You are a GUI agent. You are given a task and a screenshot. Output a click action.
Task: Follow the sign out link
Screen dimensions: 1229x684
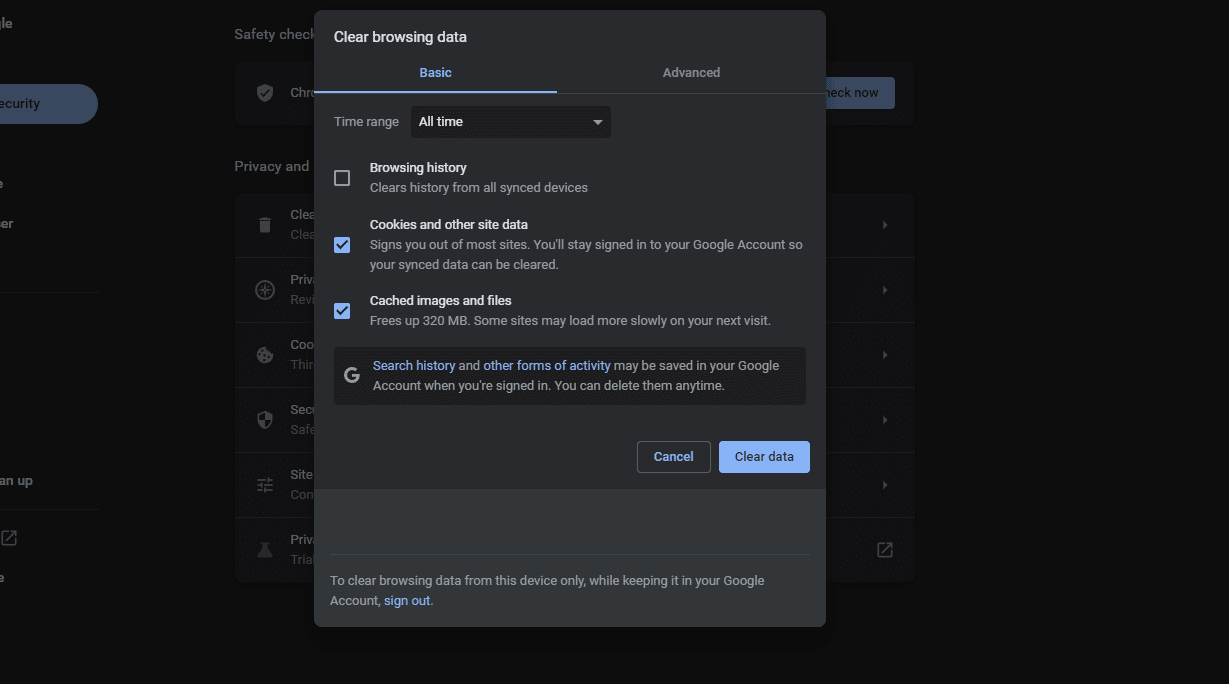tap(407, 601)
